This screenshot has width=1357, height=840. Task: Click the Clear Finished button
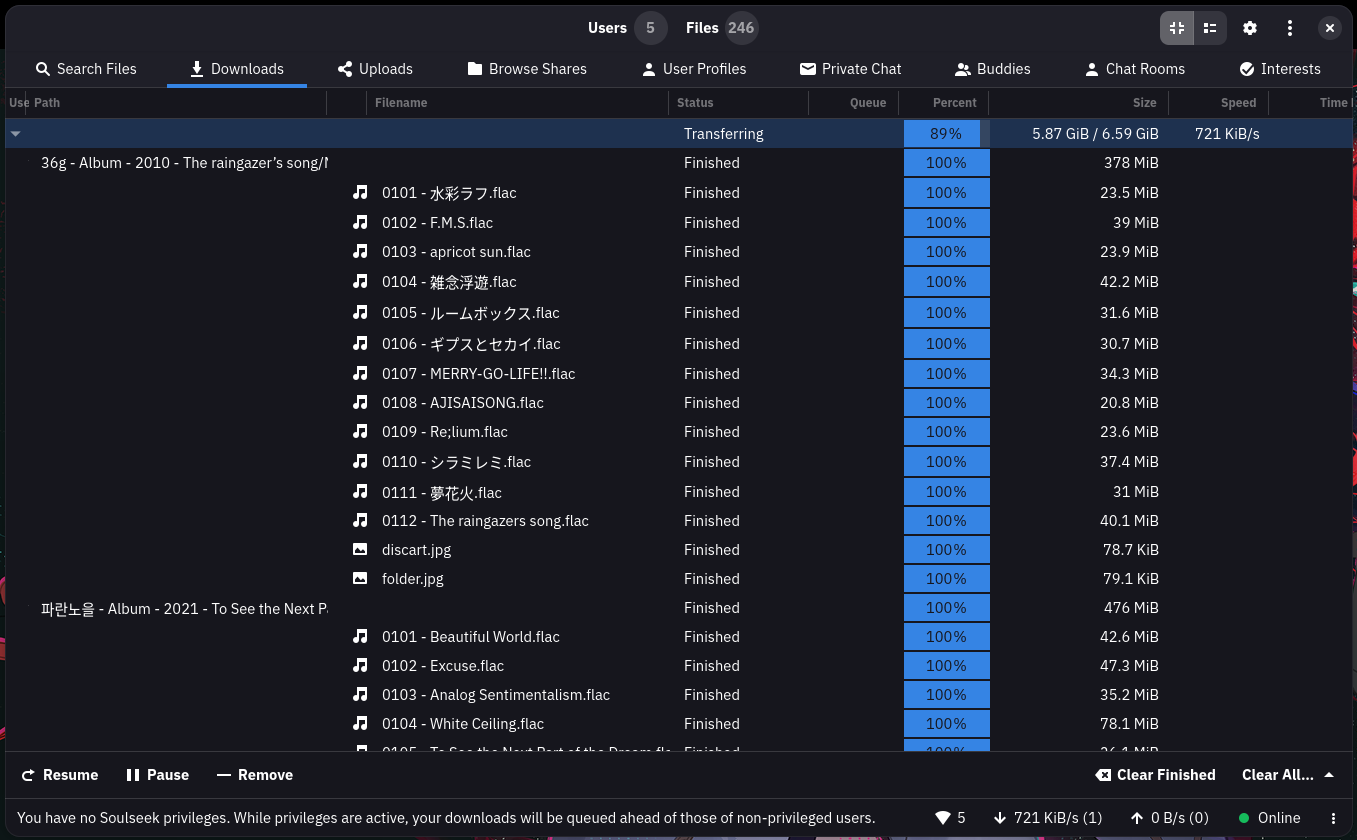pos(1155,775)
